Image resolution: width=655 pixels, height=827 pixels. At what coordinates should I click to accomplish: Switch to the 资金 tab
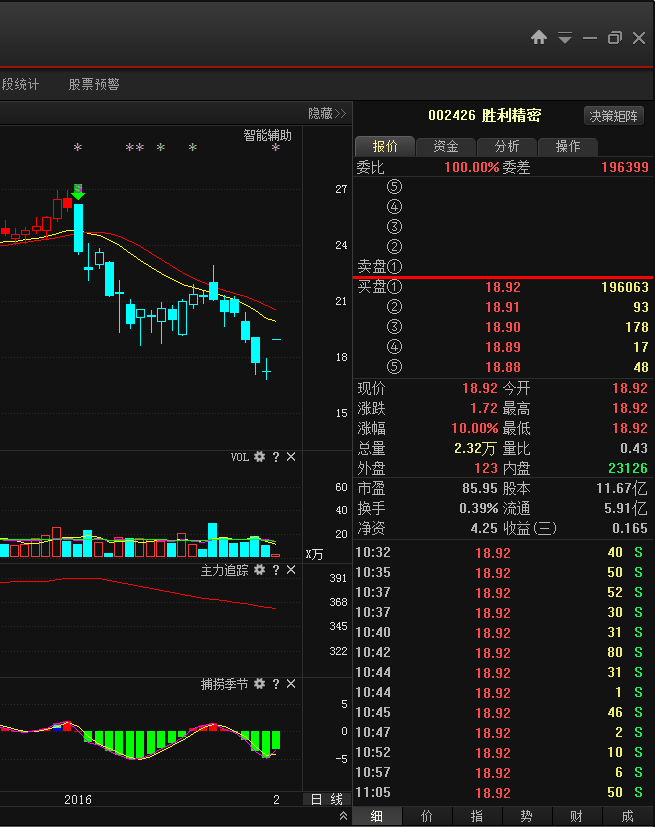tap(446, 147)
